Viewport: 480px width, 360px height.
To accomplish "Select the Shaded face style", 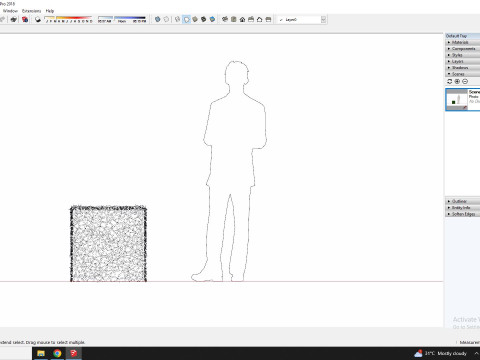I will point(195,19).
